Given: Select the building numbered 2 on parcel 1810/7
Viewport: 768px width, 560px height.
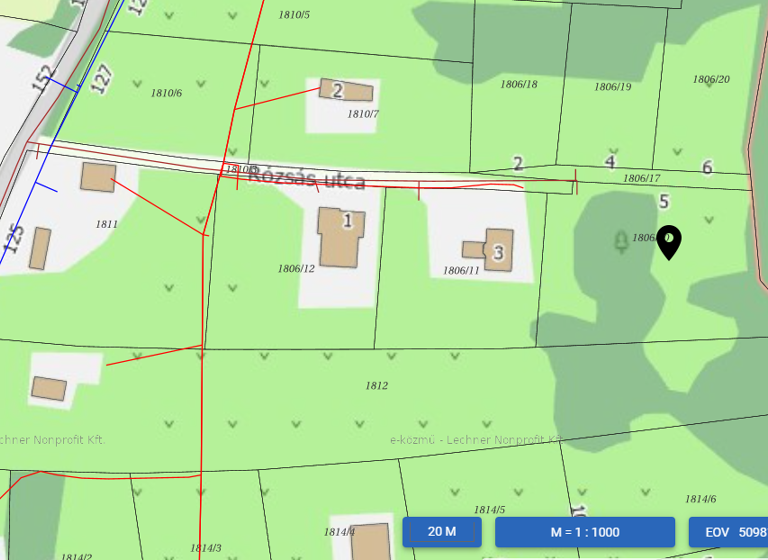Looking at the screenshot, I should 347,91.
